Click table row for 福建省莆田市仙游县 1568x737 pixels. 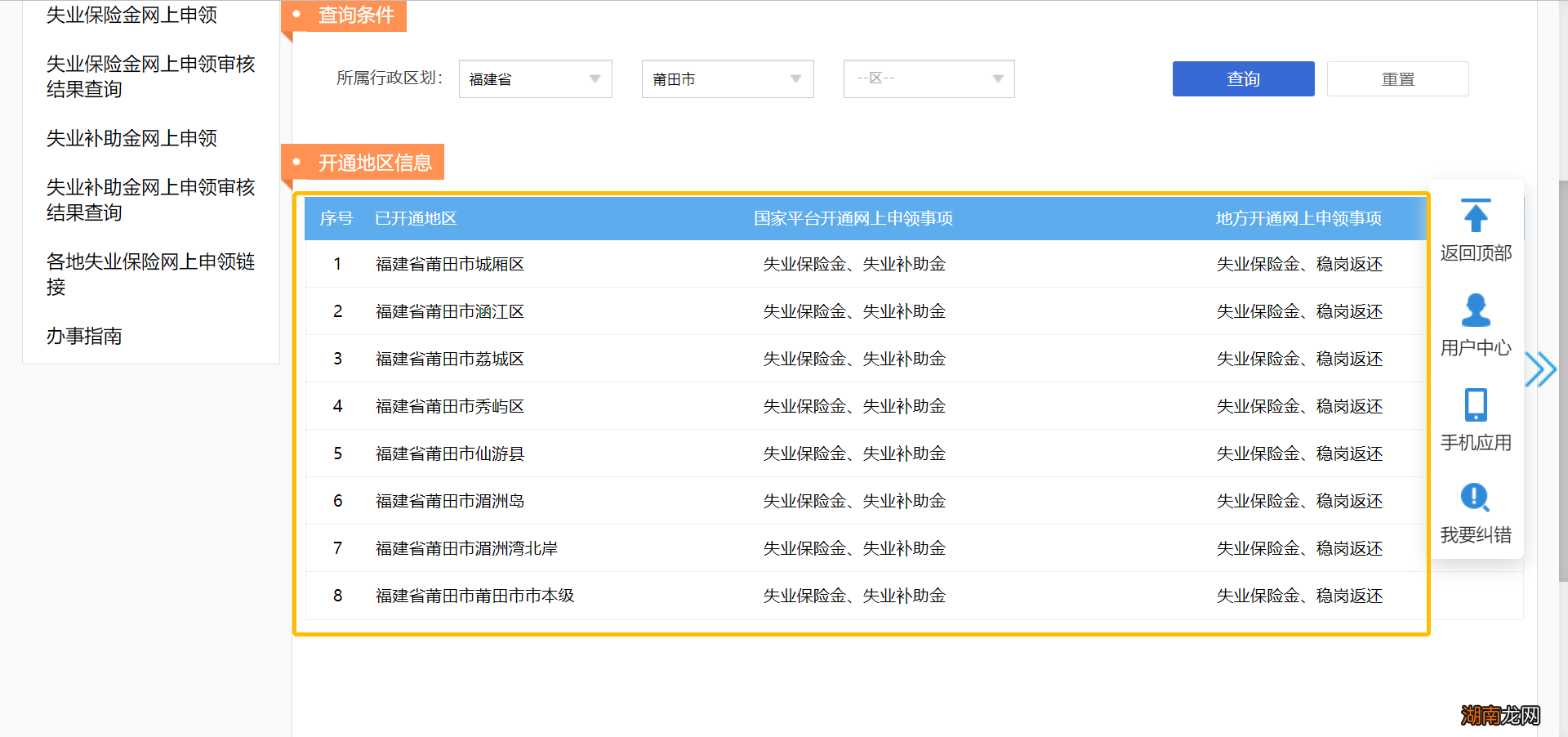(x=448, y=453)
